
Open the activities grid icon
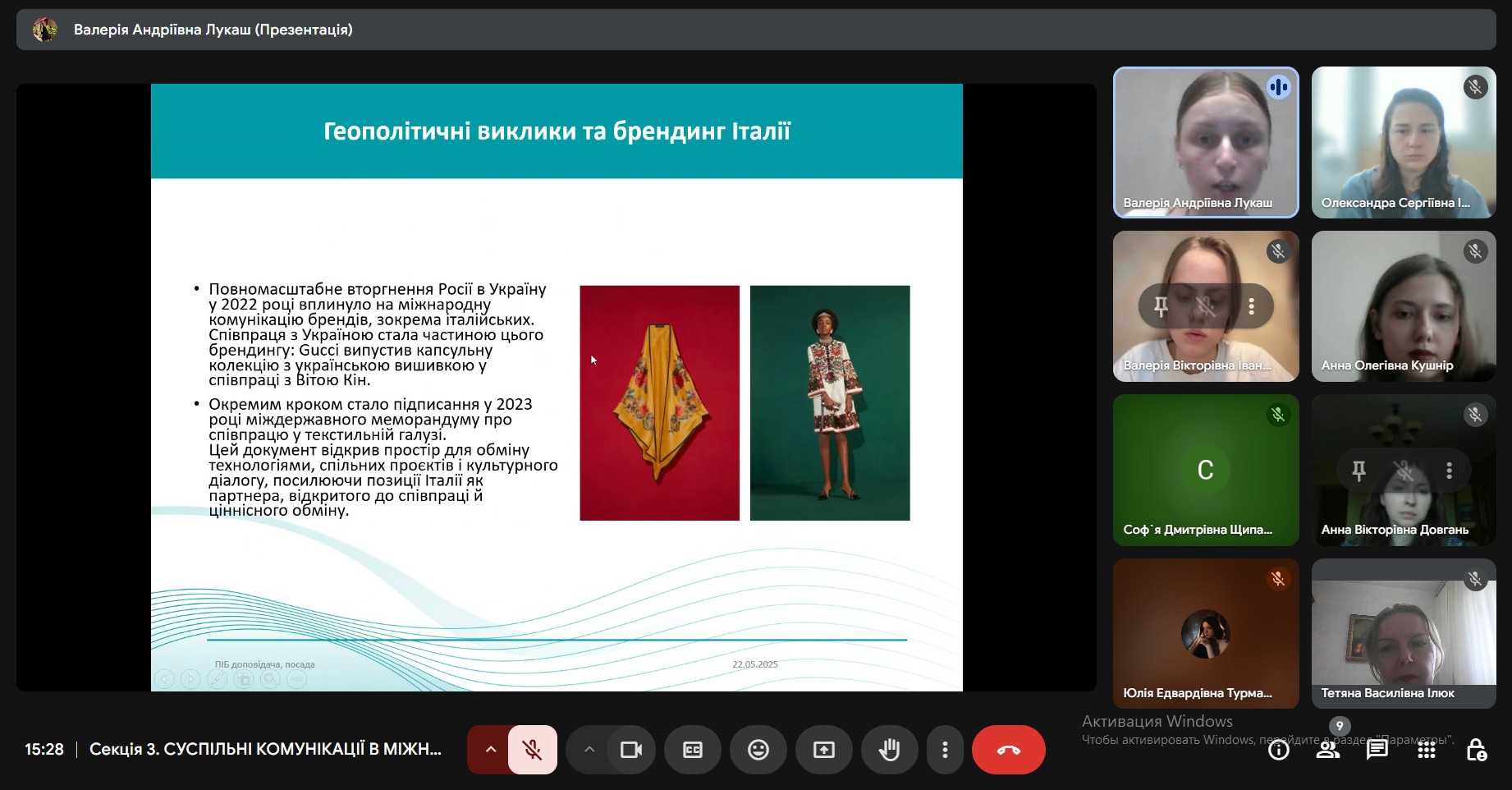pos(1427,750)
